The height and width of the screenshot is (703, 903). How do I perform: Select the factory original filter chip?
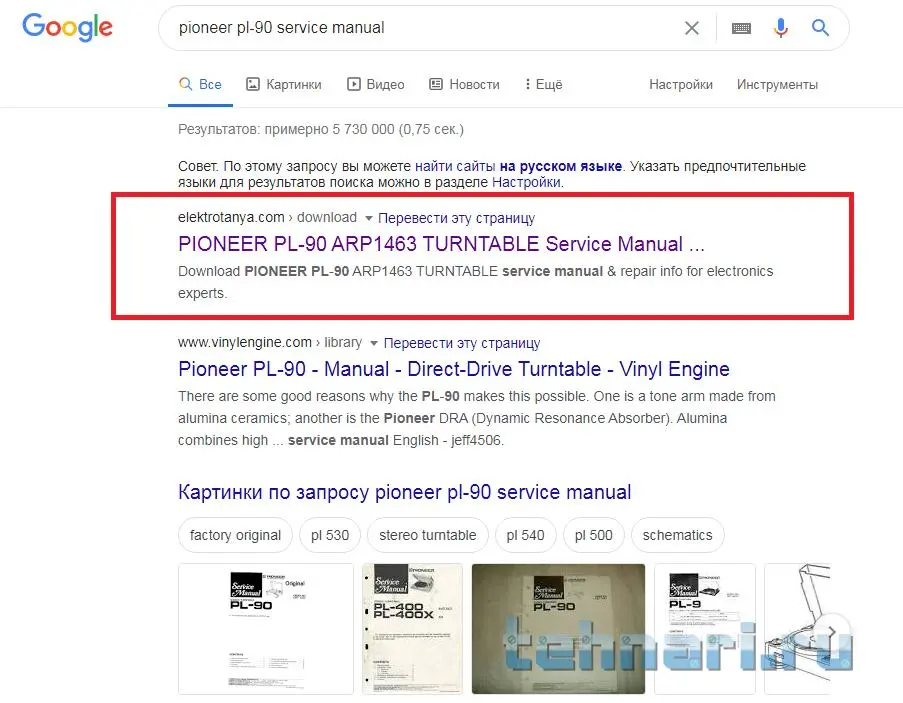[236, 535]
